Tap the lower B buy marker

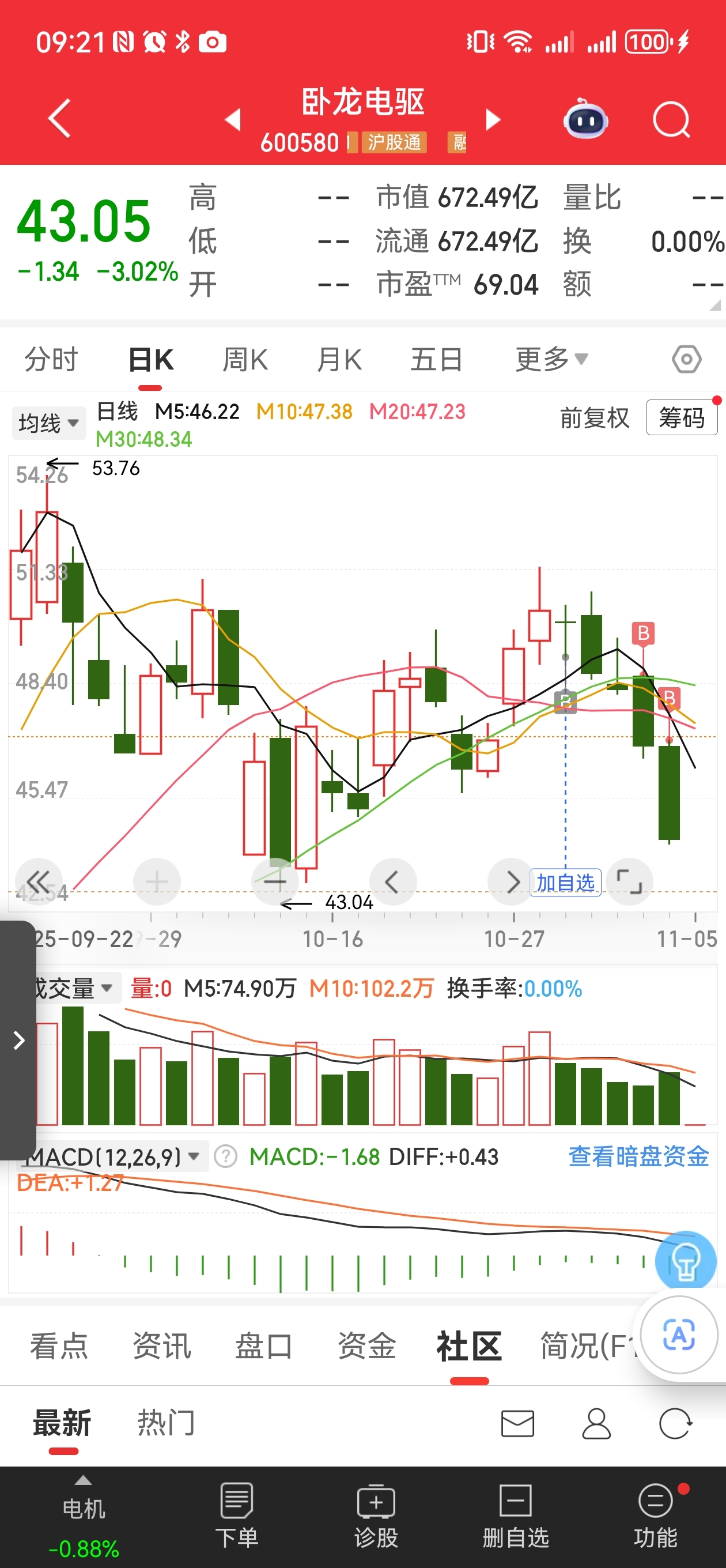click(x=669, y=698)
